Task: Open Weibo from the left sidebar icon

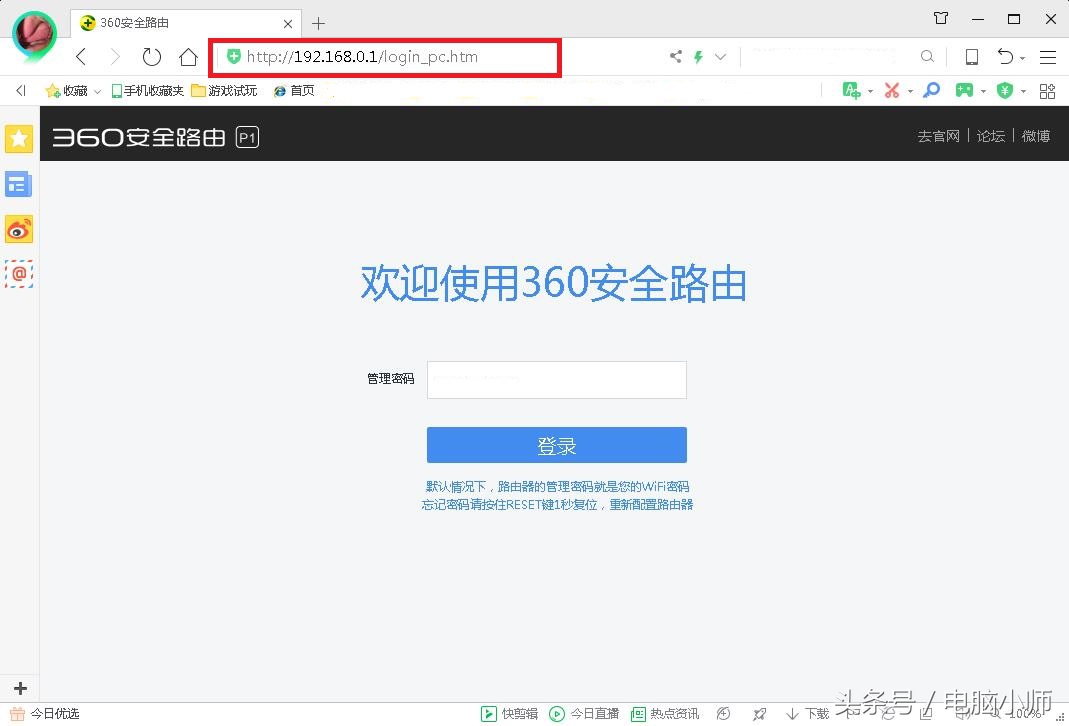Action: tap(19, 229)
